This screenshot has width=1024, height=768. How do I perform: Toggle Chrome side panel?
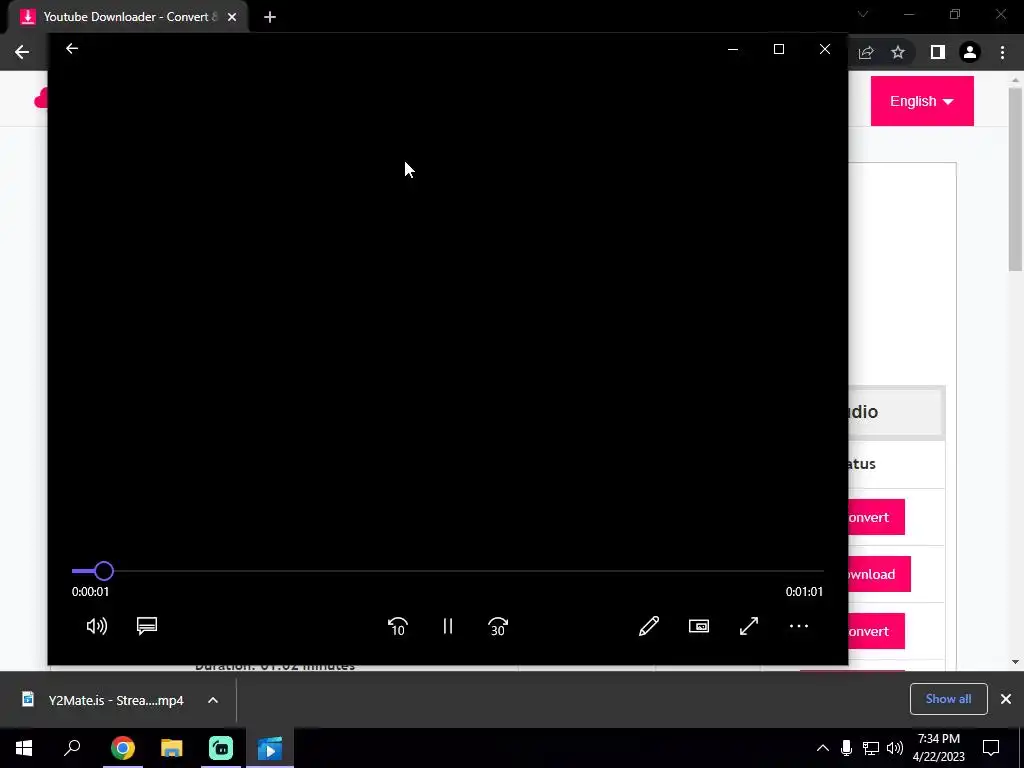pyautogui.click(x=937, y=52)
